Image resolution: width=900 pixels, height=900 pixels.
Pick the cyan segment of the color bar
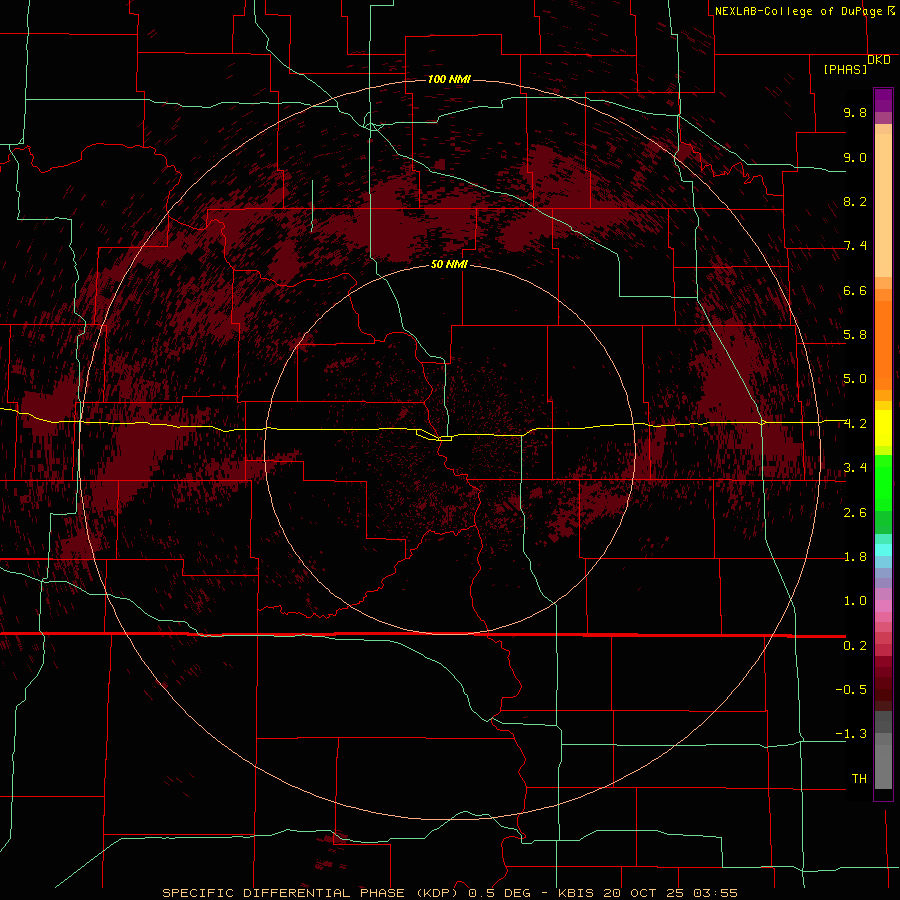point(883,549)
